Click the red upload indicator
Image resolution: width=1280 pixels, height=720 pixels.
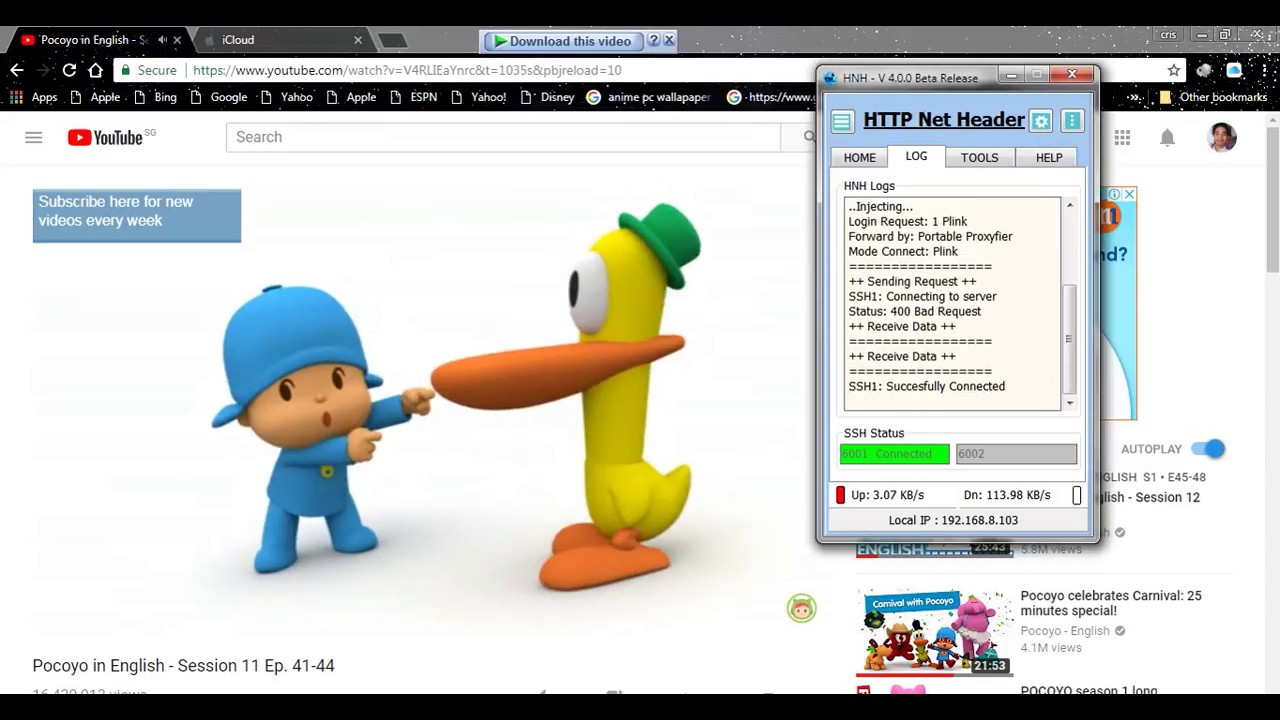840,495
